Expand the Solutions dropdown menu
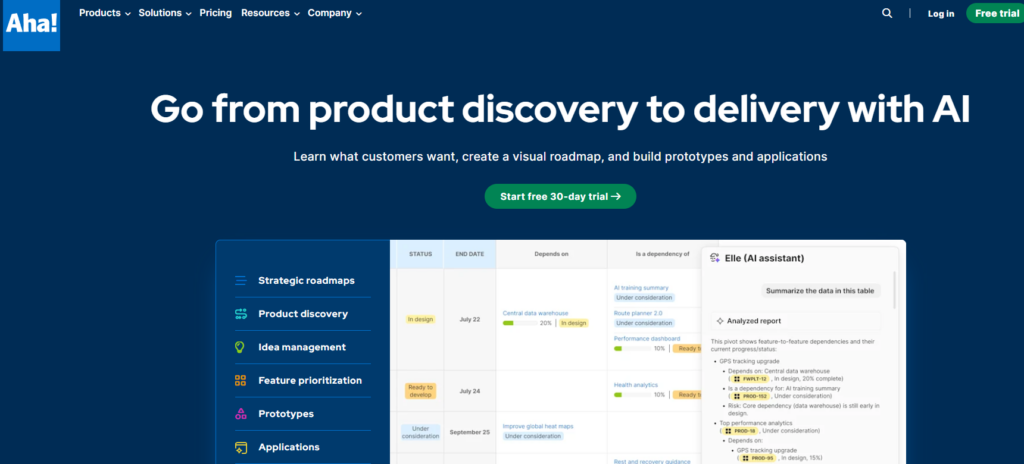Screen dimensions: 1024x464 click(x=165, y=13)
